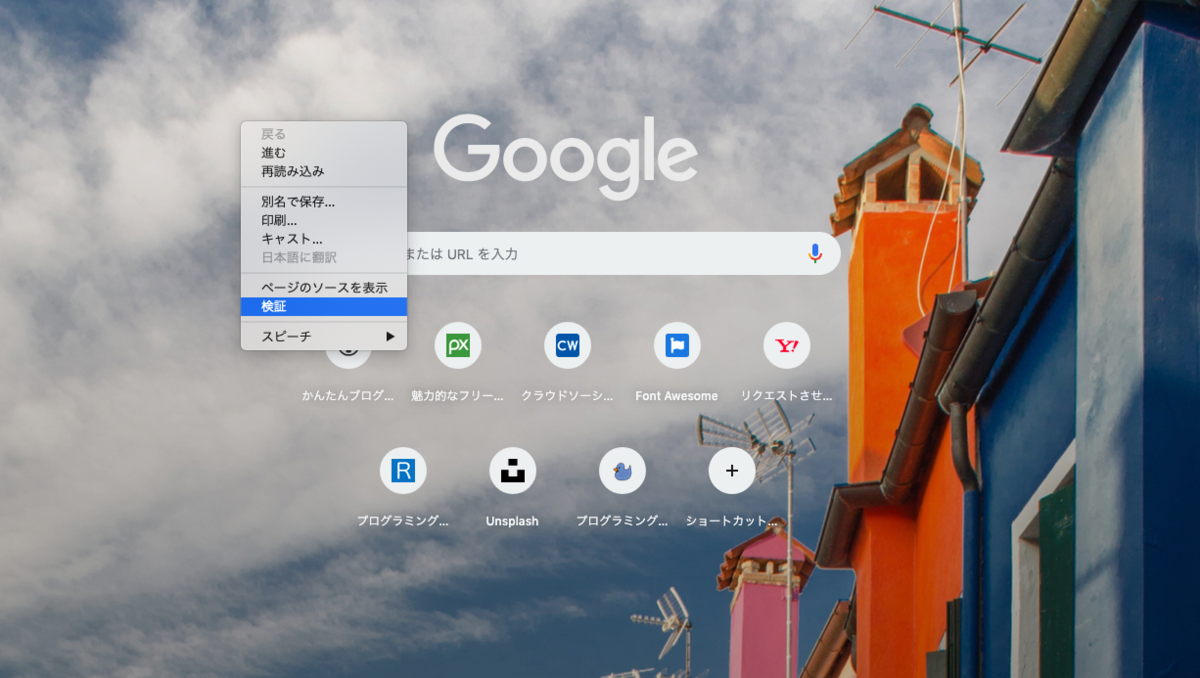Open the Font Awesome shortcut
The image size is (1200, 678).
[676, 345]
